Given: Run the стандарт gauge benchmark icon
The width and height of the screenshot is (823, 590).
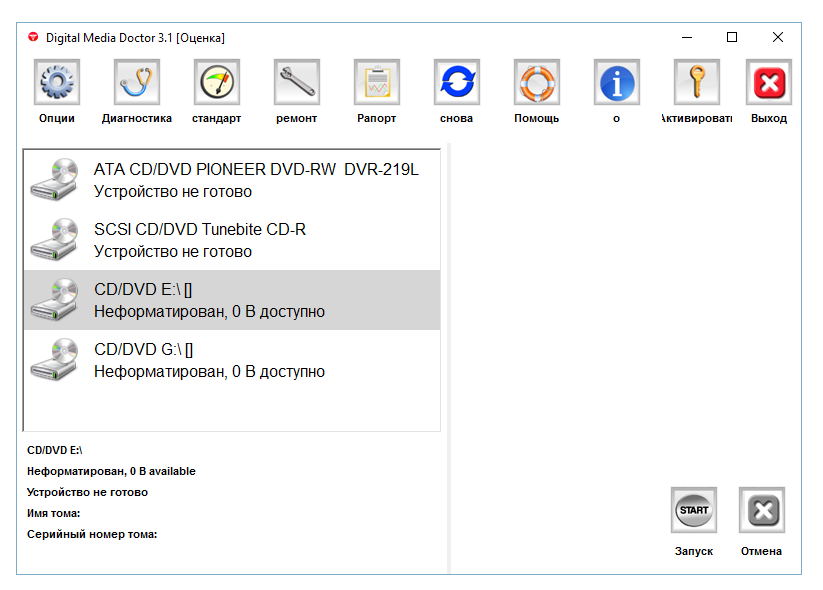Looking at the screenshot, I should click(217, 82).
